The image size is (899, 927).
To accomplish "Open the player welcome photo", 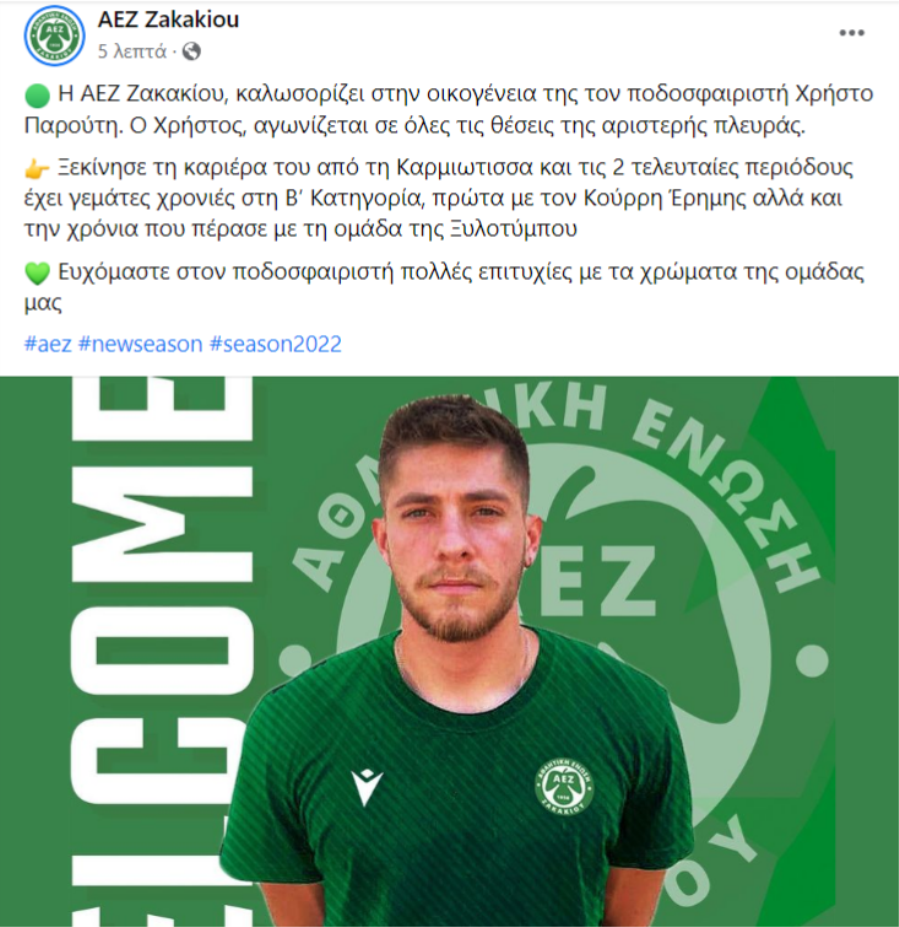I will tap(449, 652).
